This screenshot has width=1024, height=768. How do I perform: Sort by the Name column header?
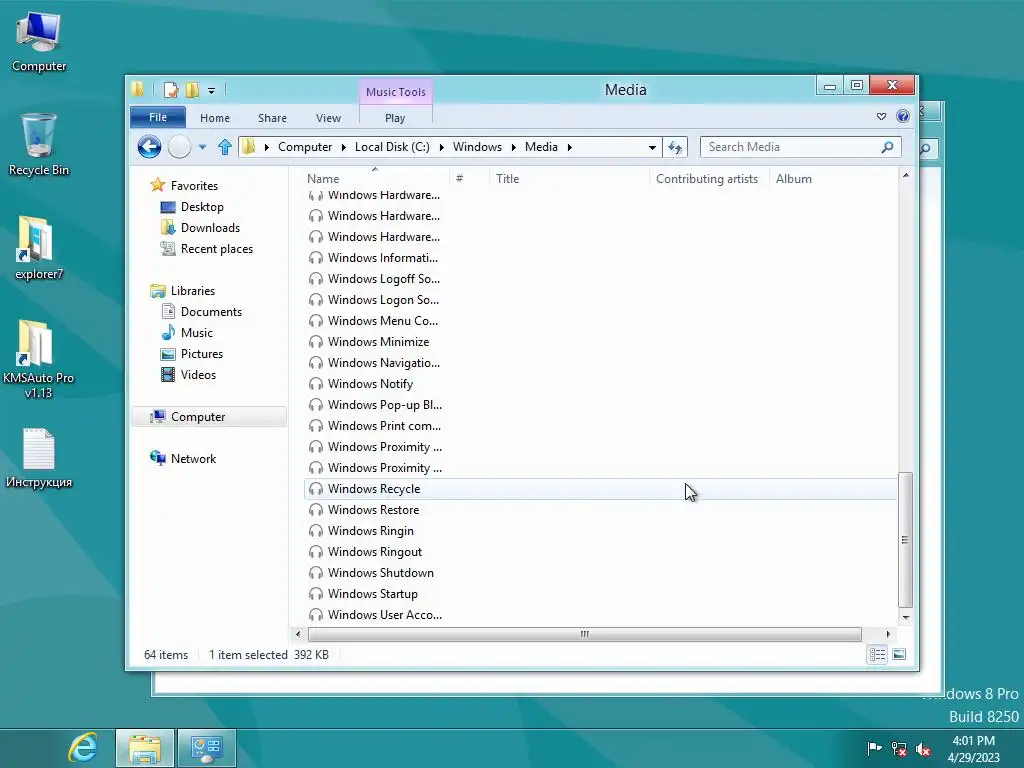(x=376, y=178)
